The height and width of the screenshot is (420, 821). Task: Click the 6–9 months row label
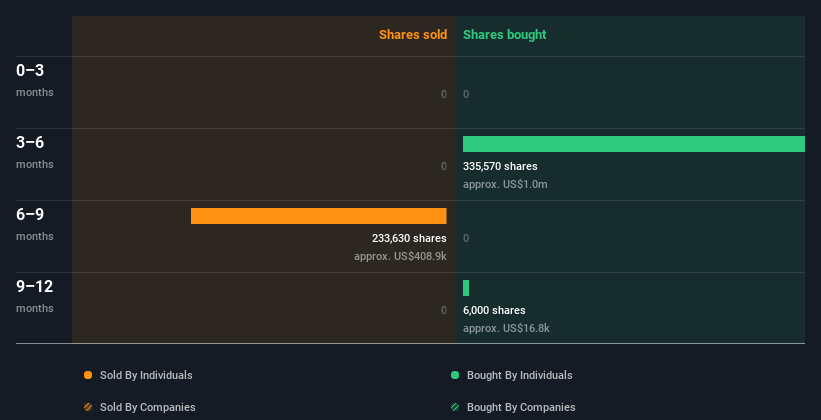coord(35,225)
